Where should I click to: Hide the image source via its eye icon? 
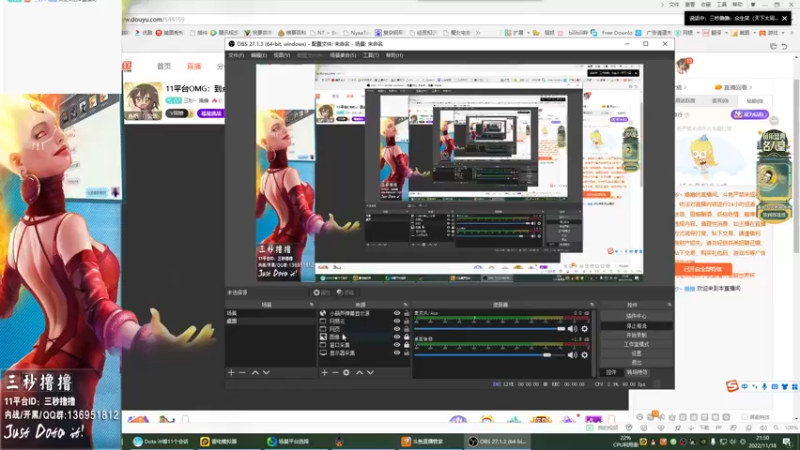pos(397,337)
